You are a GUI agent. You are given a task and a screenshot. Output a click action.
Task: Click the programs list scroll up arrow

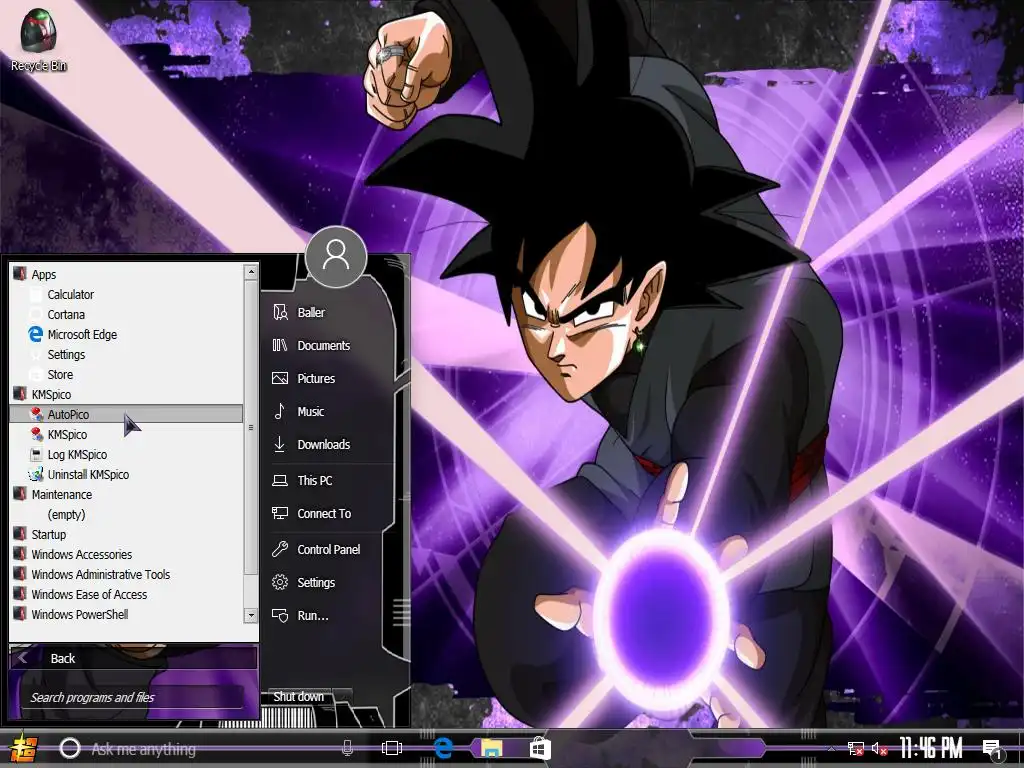[x=251, y=272]
